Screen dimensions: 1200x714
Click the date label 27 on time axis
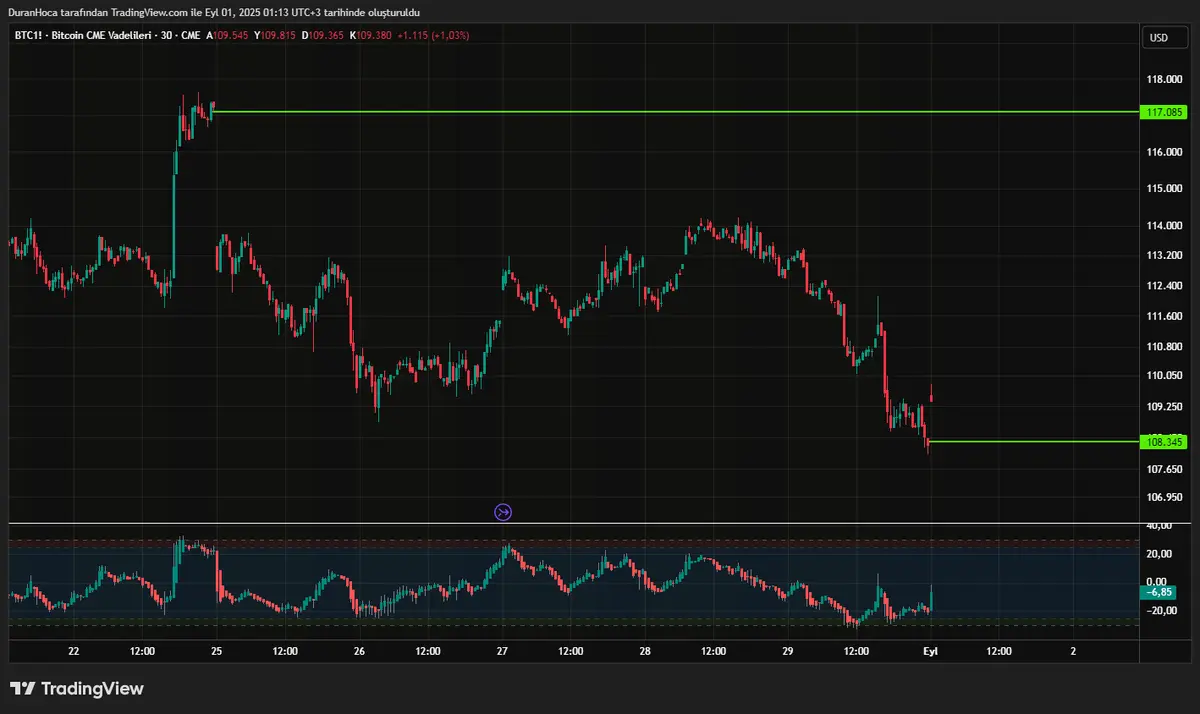[503, 651]
